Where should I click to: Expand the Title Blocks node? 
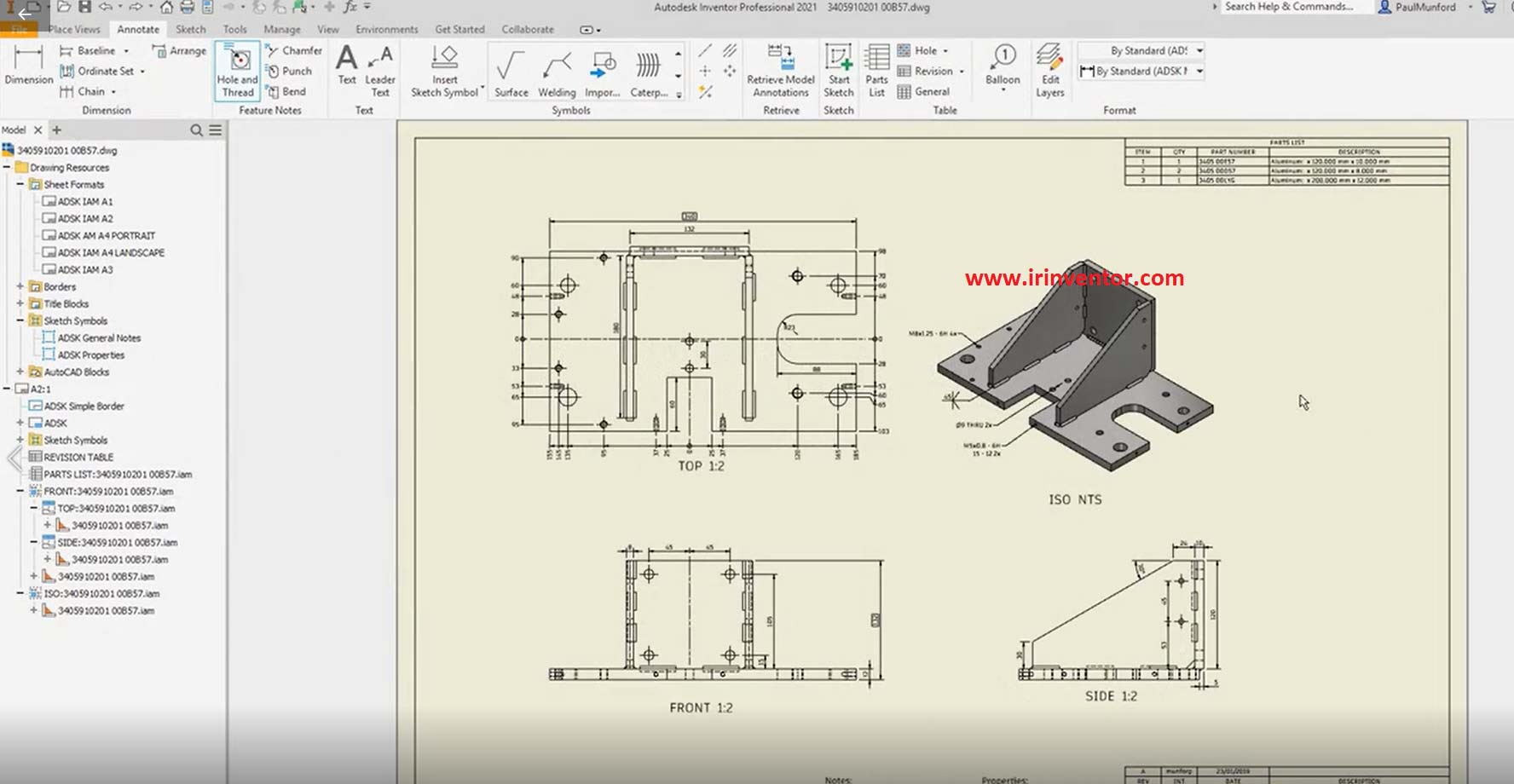point(20,303)
